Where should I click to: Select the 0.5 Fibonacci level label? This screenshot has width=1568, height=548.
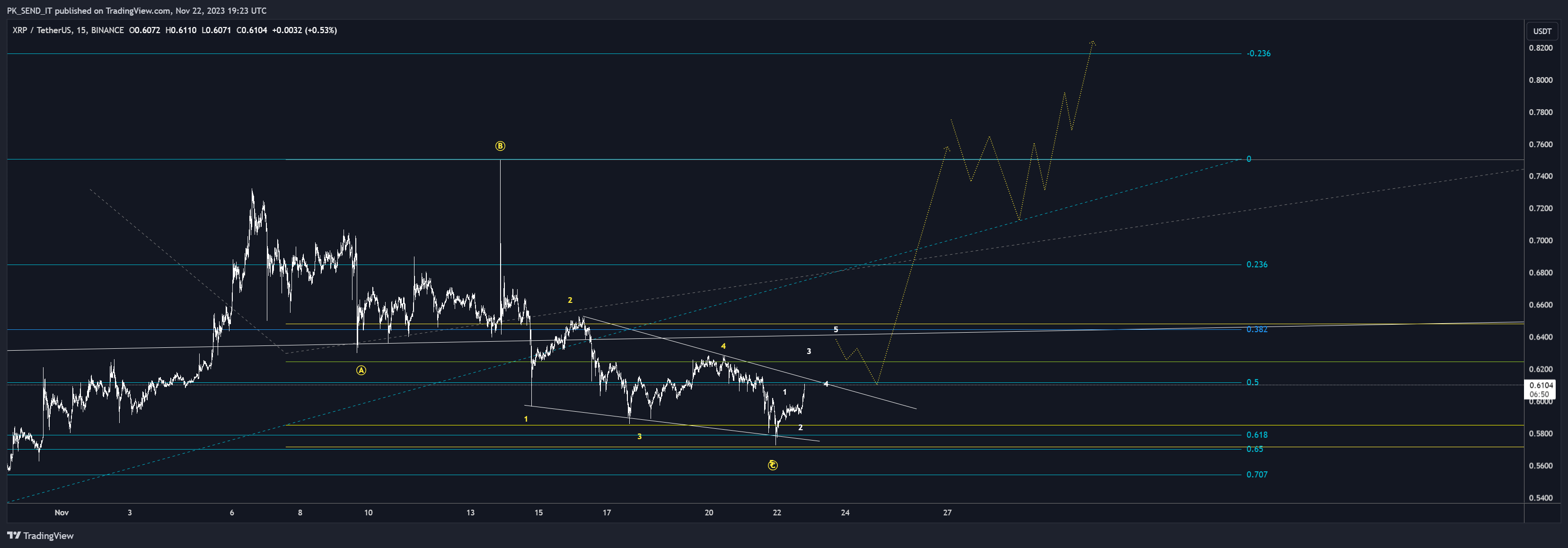pyautogui.click(x=1253, y=382)
